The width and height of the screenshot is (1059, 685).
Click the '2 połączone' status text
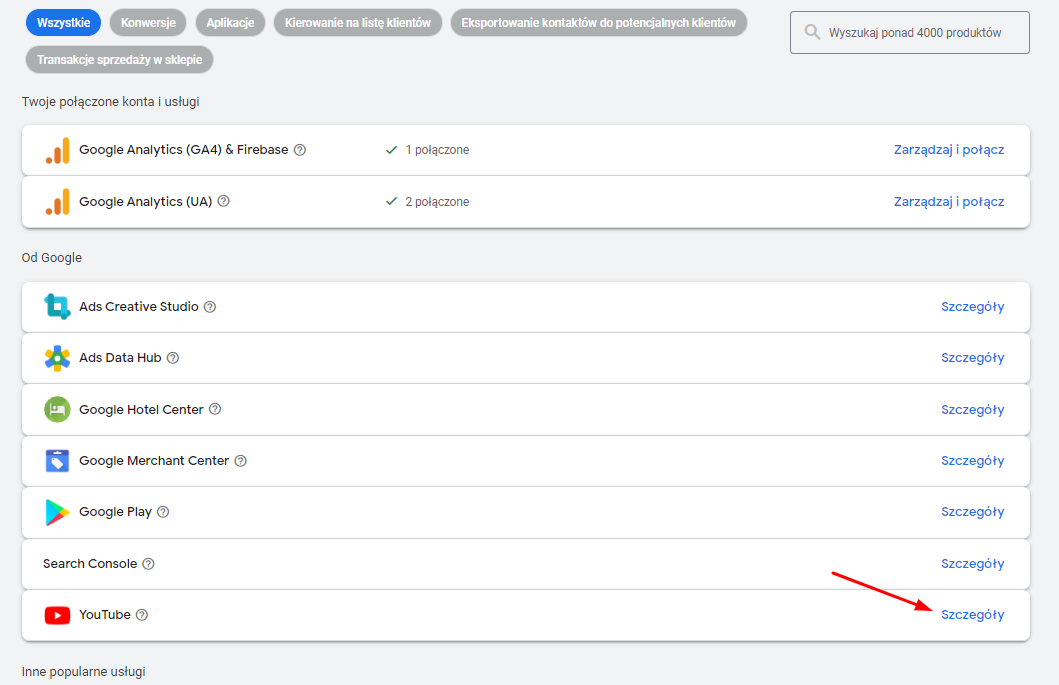point(437,201)
